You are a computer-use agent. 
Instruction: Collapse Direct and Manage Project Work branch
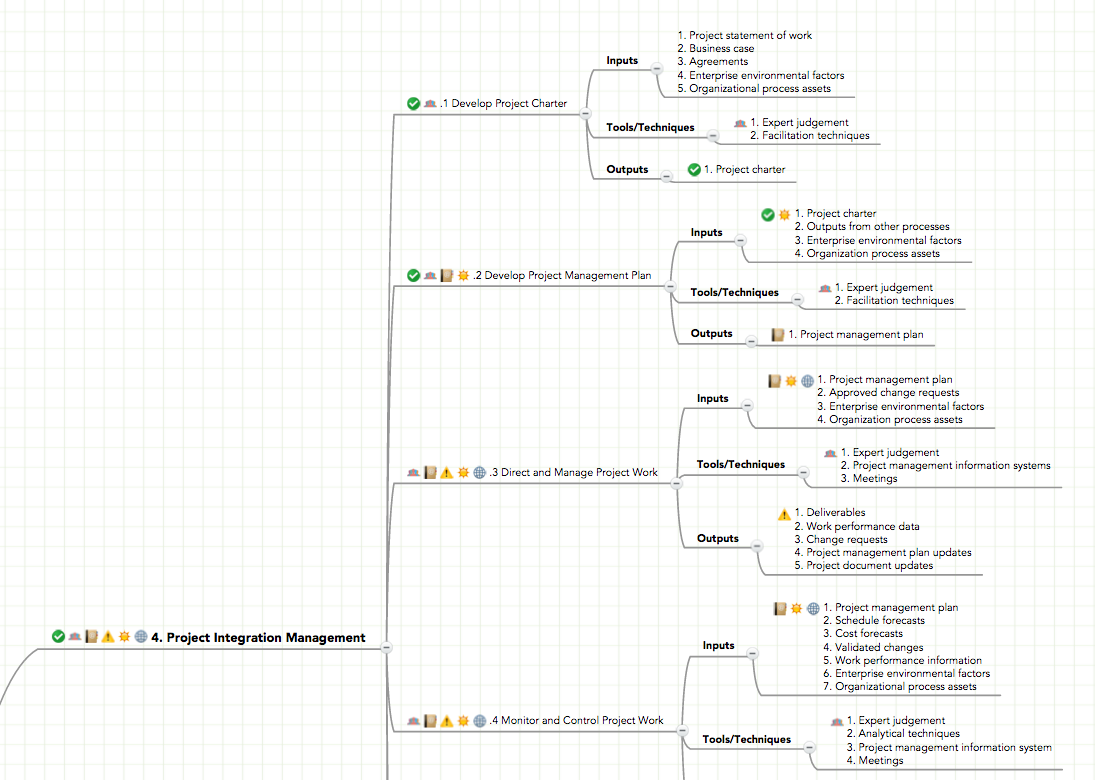pyautogui.click(x=676, y=483)
